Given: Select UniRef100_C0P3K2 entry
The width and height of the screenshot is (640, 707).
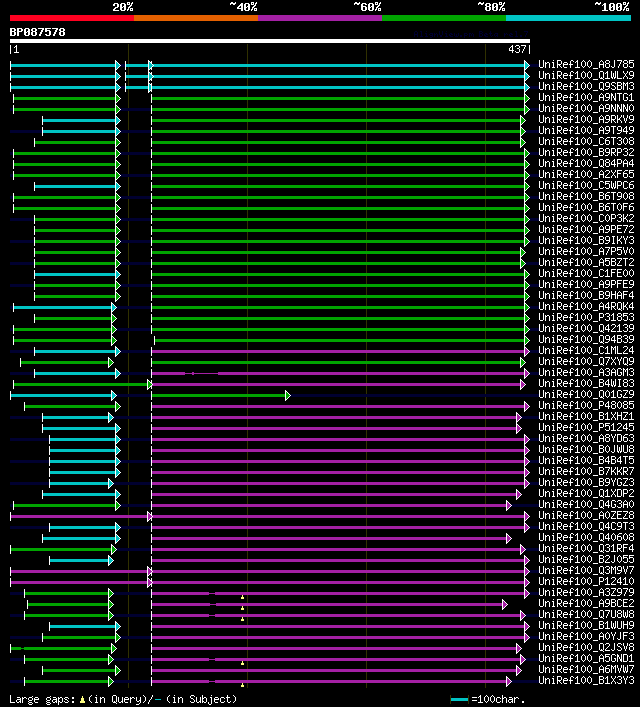Looking at the screenshot, I should (586, 218).
